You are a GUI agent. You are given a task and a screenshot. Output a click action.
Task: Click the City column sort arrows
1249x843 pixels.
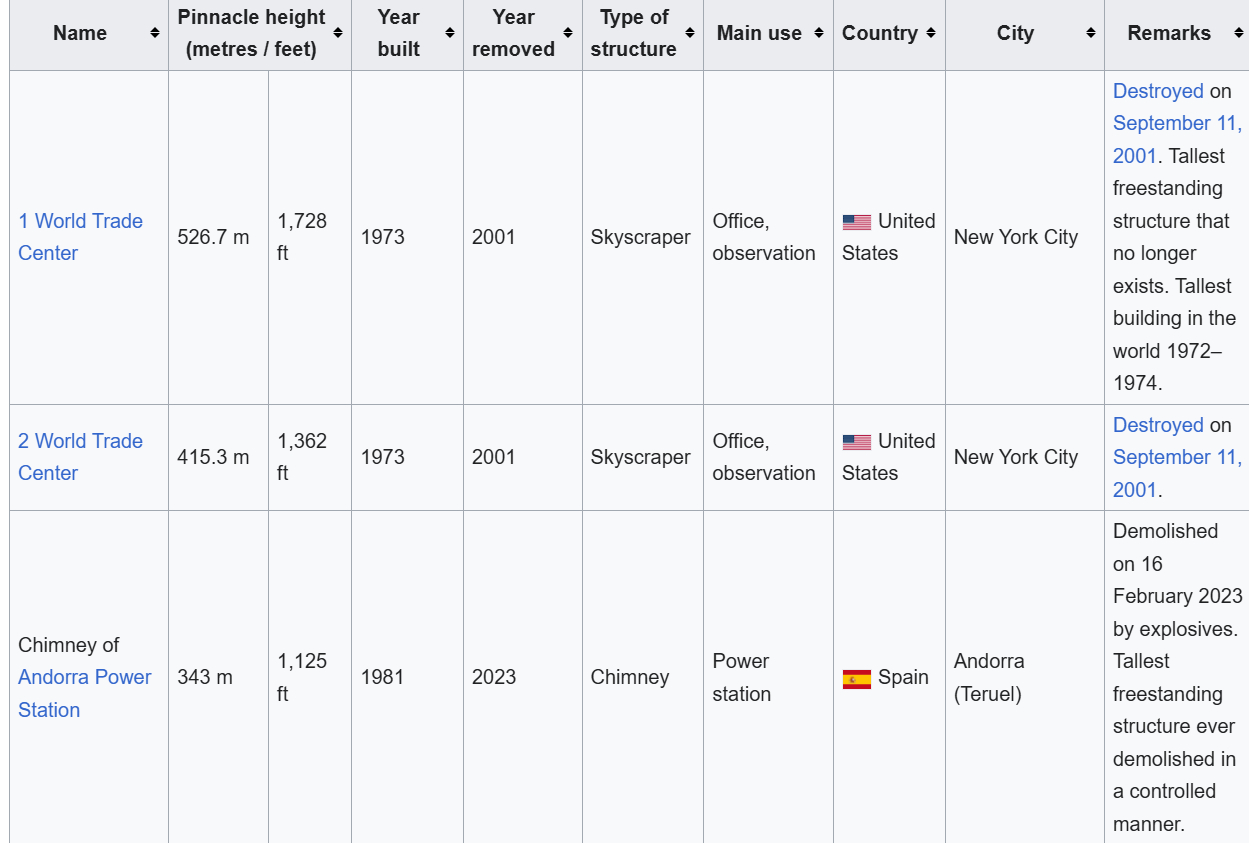pyautogui.click(x=1090, y=34)
